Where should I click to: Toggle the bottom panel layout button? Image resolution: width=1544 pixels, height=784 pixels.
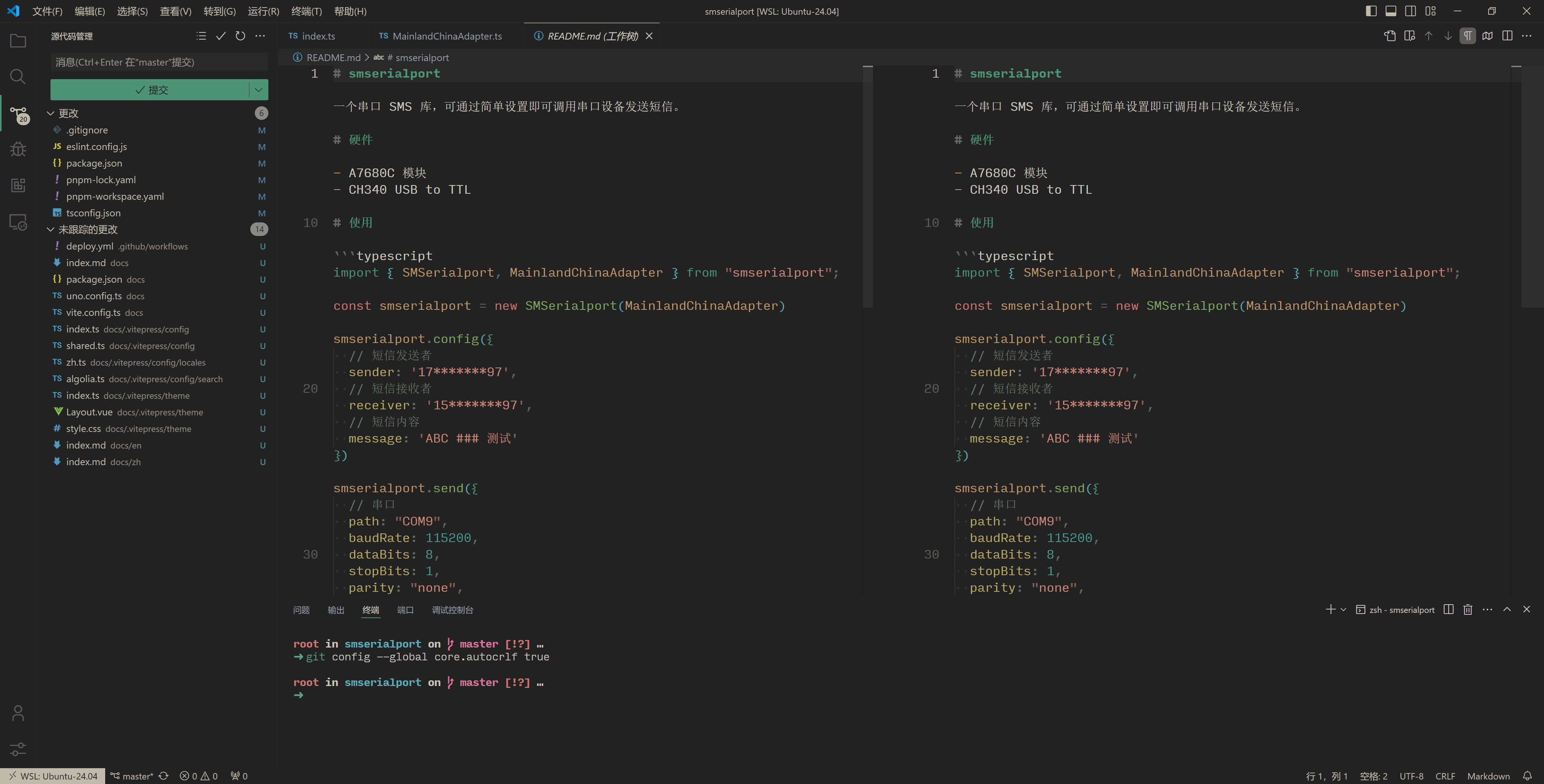point(1391,11)
